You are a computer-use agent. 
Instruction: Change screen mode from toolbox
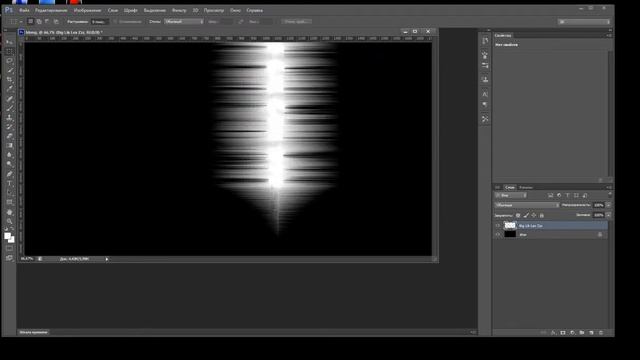pyautogui.click(x=9, y=258)
